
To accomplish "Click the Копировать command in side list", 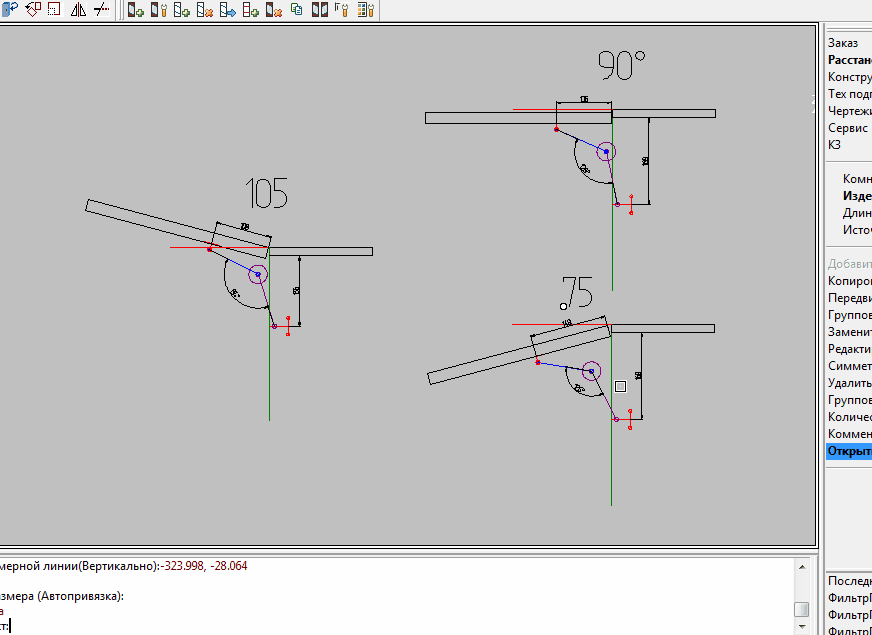I will click(x=849, y=280).
